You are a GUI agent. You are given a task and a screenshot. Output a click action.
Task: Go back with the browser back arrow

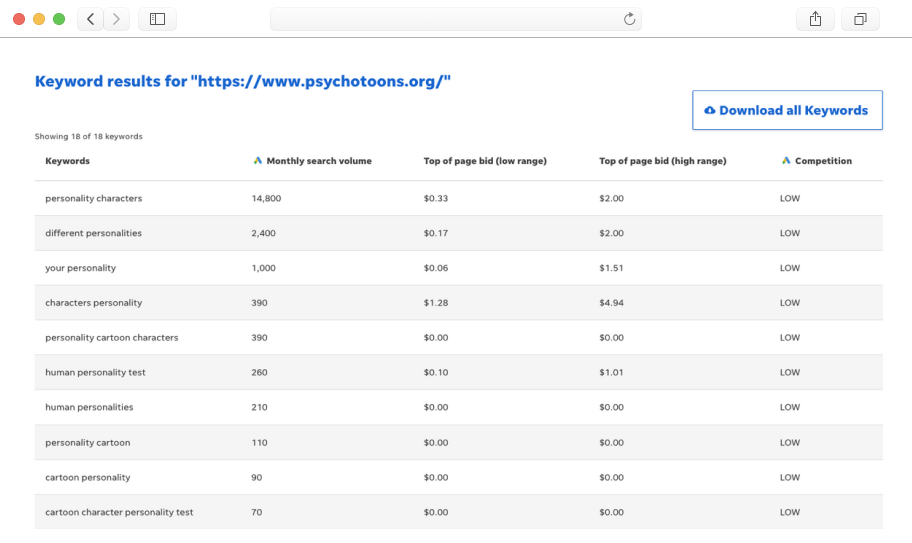pyautogui.click(x=91, y=19)
